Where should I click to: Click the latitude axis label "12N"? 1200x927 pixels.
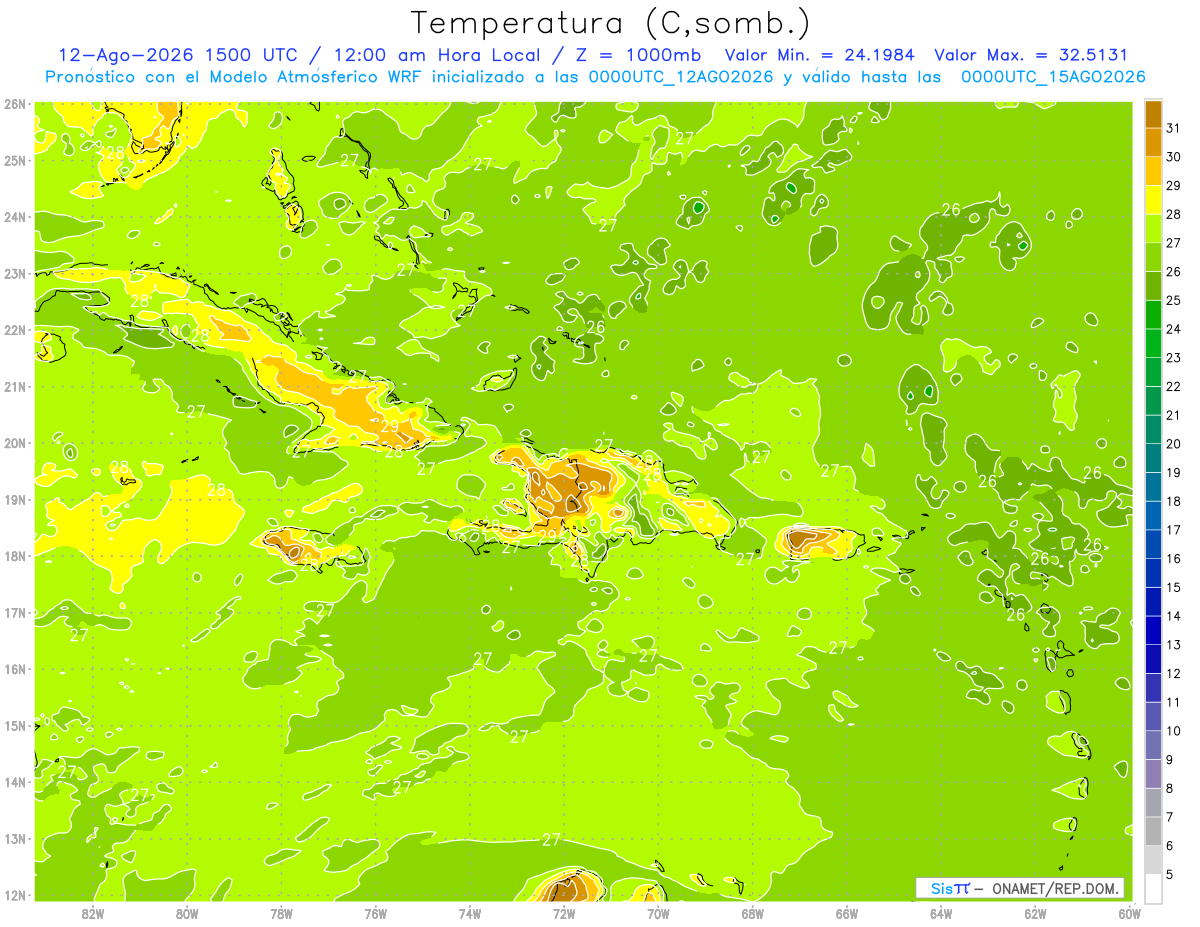(x=14, y=895)
